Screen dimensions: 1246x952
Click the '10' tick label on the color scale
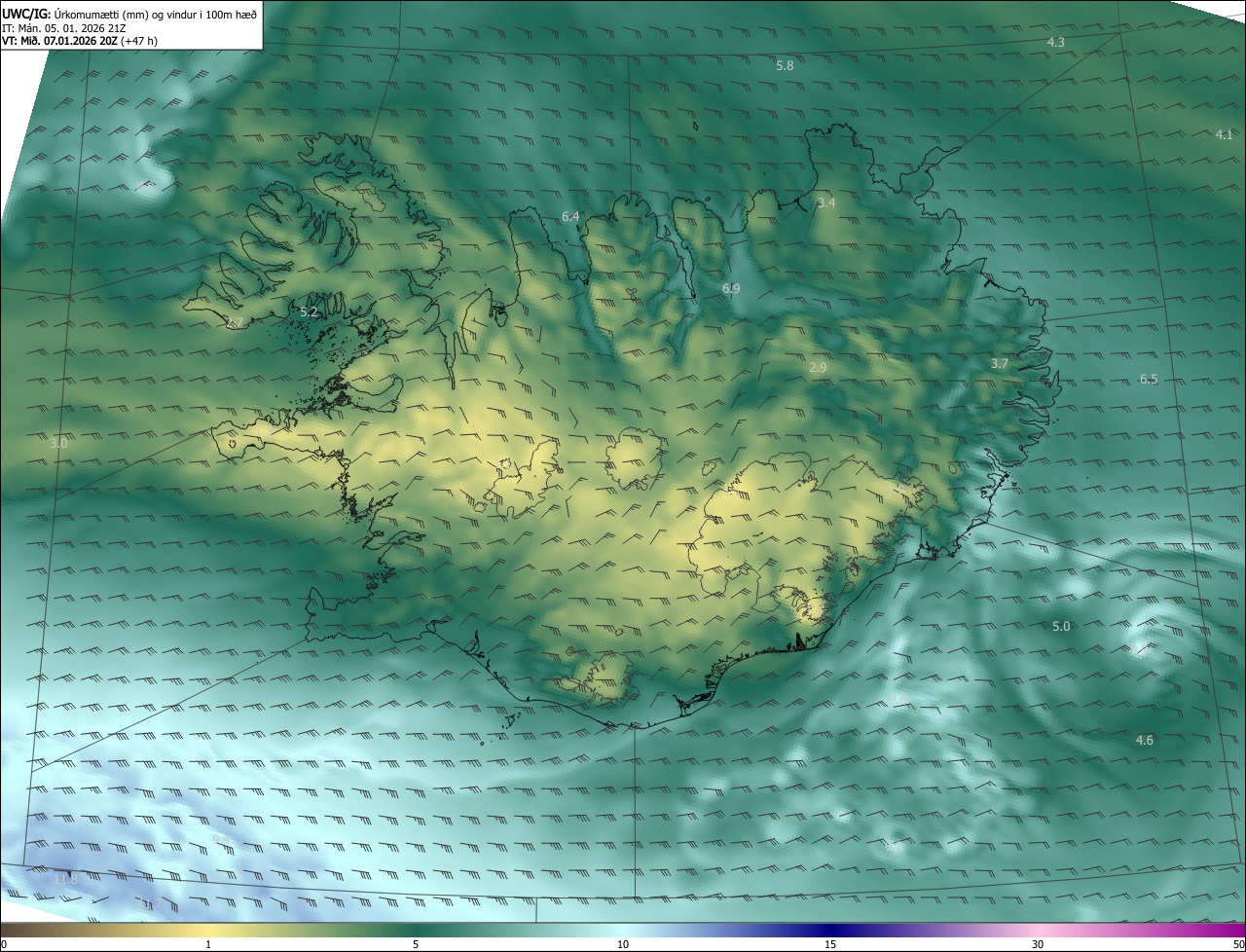(x=623, y=945)
